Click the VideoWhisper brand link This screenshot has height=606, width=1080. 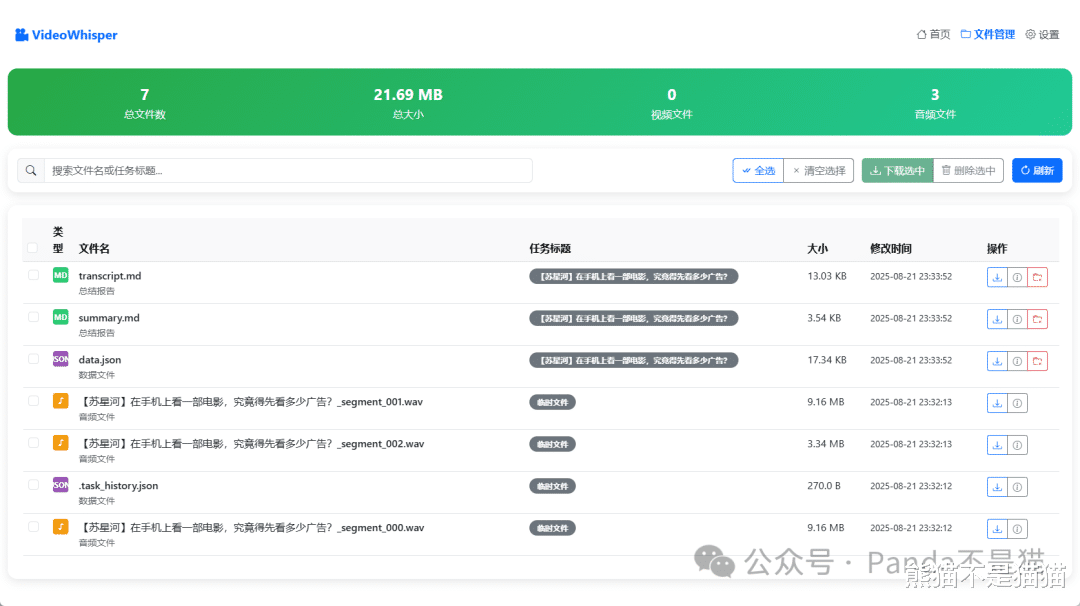click(x=66, y=34)
